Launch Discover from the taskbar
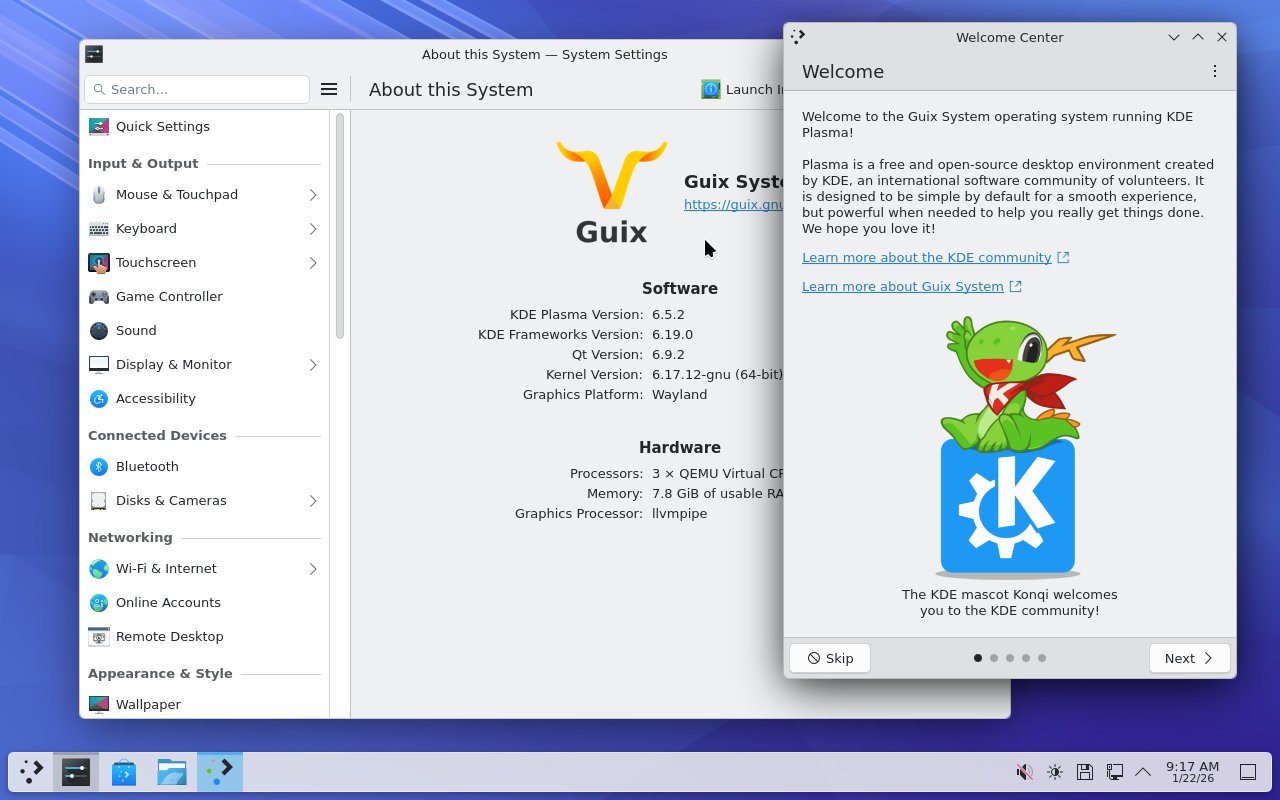Image resolution: width=1280 pixels, height=800 pixels. pyautogui.click(x=123, y=771)
